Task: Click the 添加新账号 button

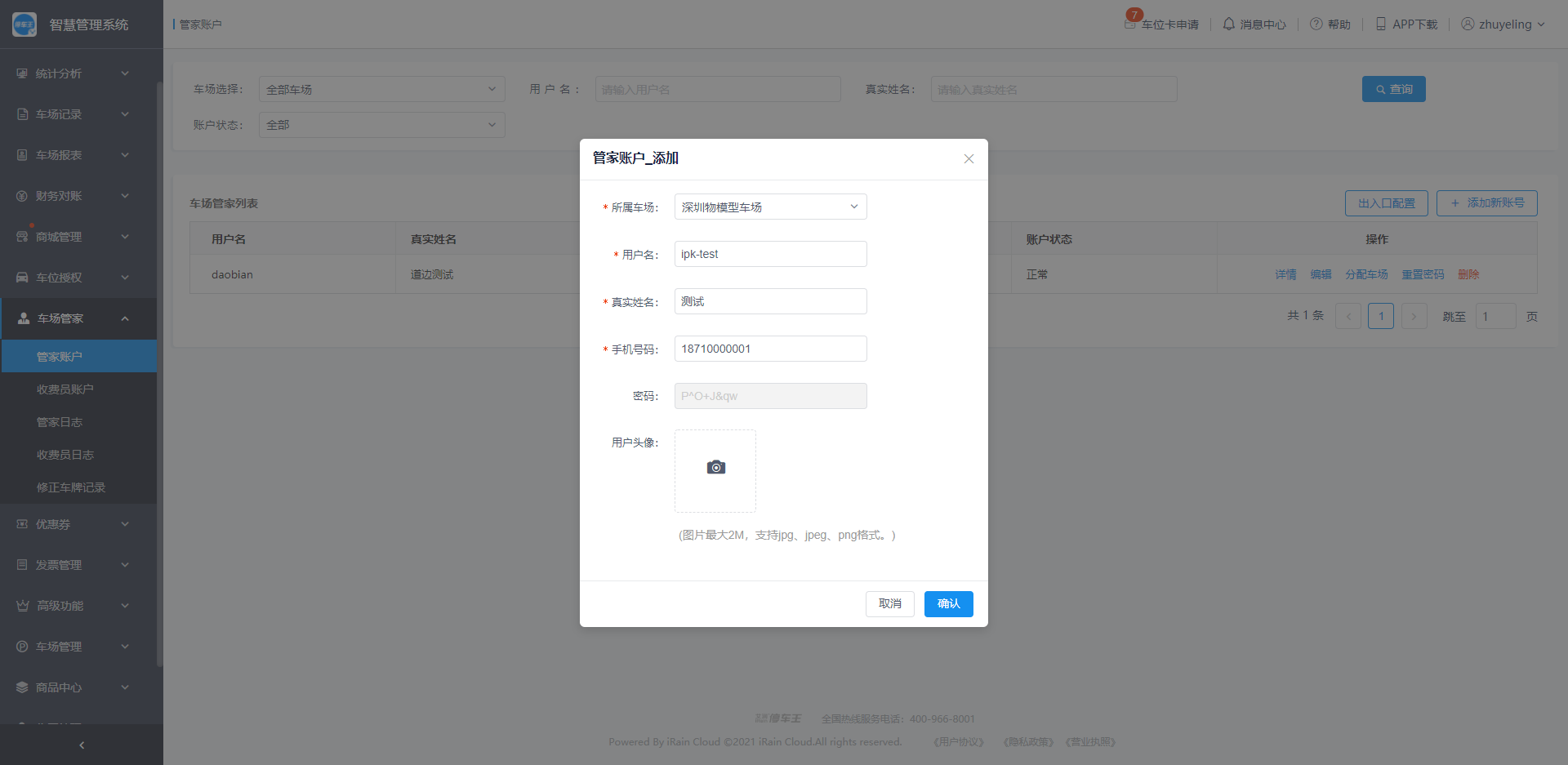Action: [x=1486, y=203]
